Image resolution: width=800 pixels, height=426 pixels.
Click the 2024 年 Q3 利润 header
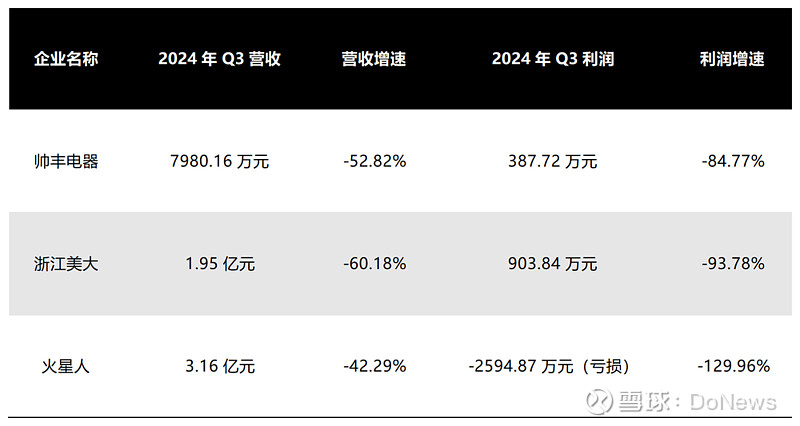point(552,59)
